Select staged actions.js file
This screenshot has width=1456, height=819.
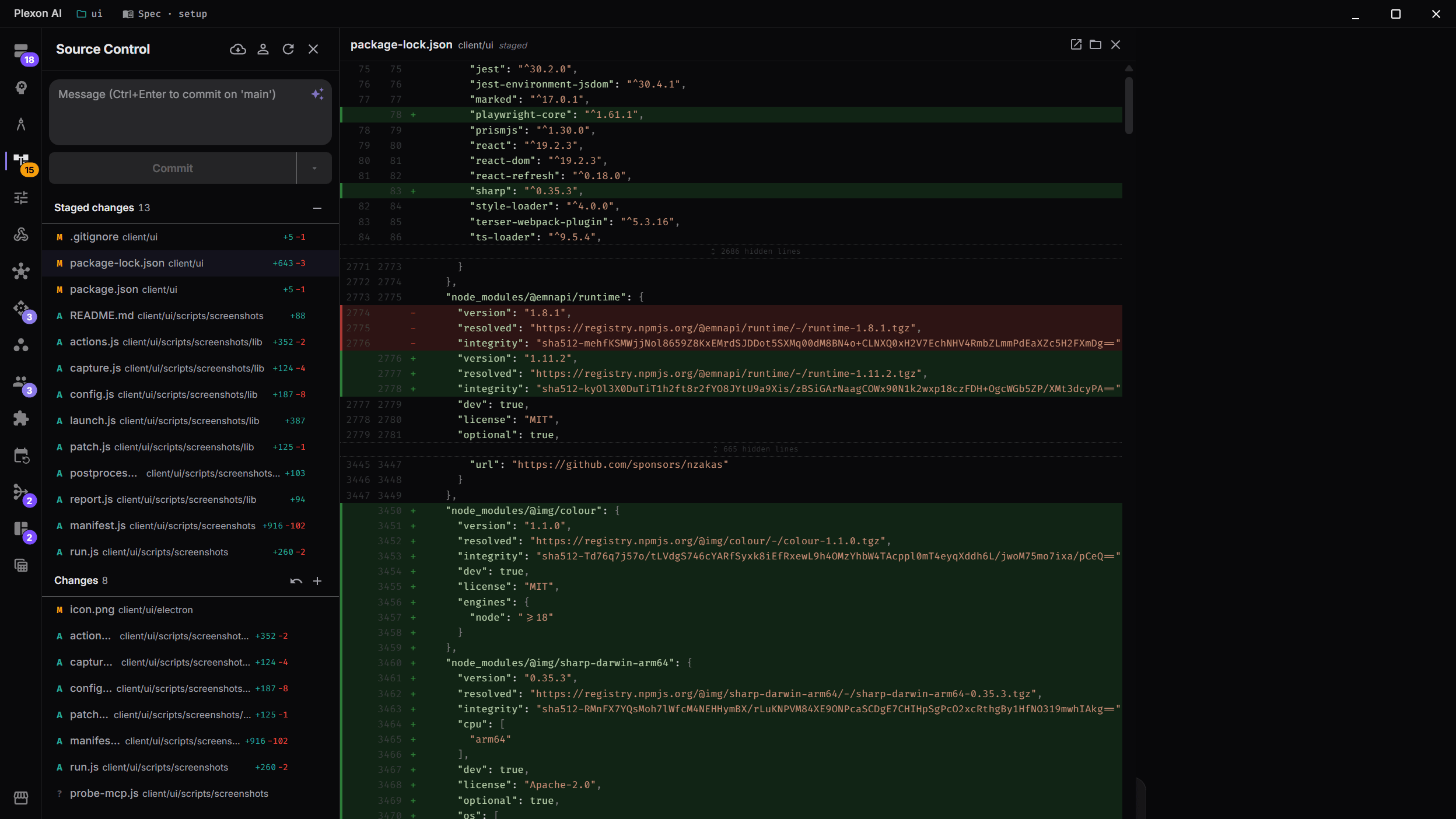coord(190,342)
